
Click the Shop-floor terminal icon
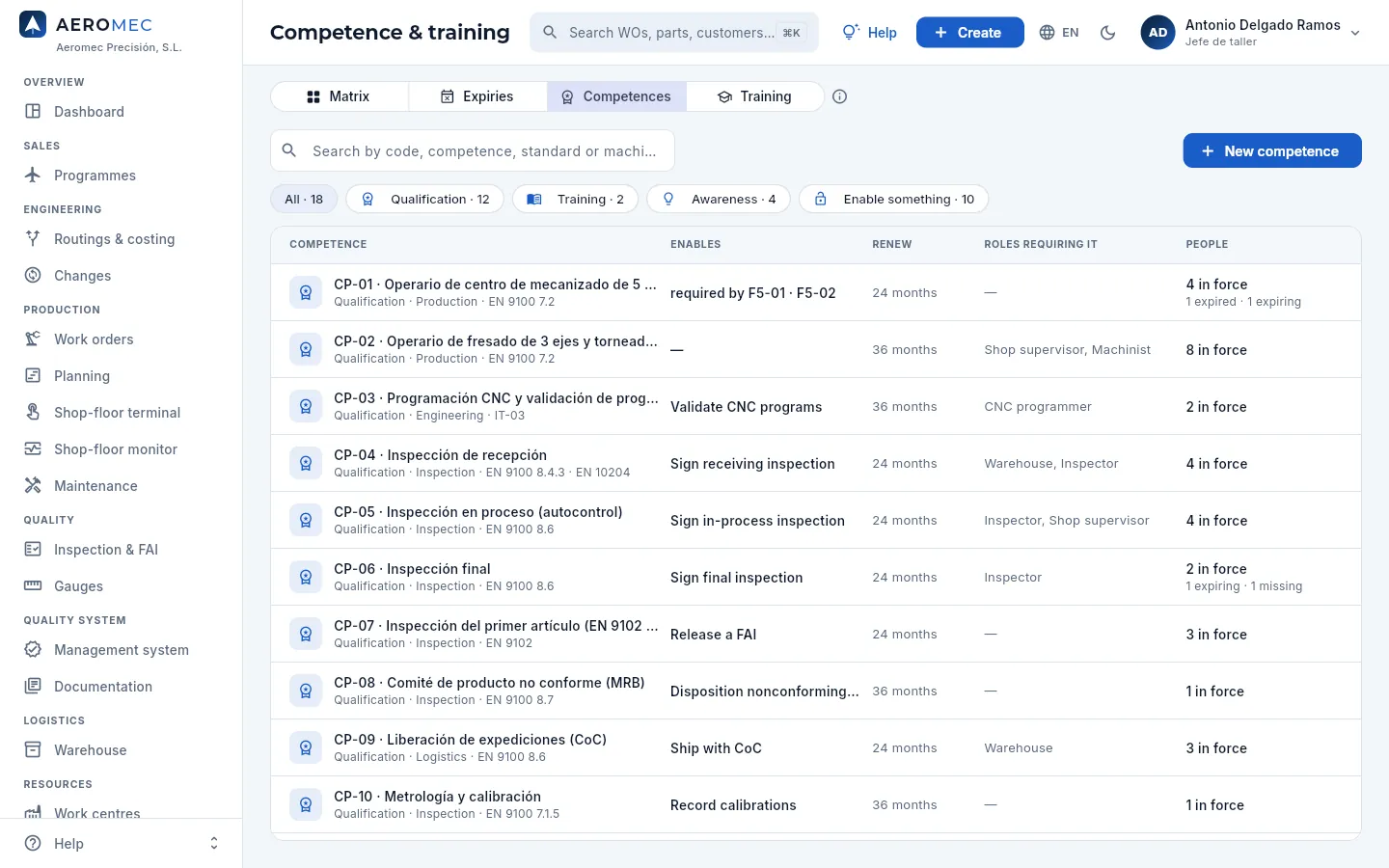[33, 412]
